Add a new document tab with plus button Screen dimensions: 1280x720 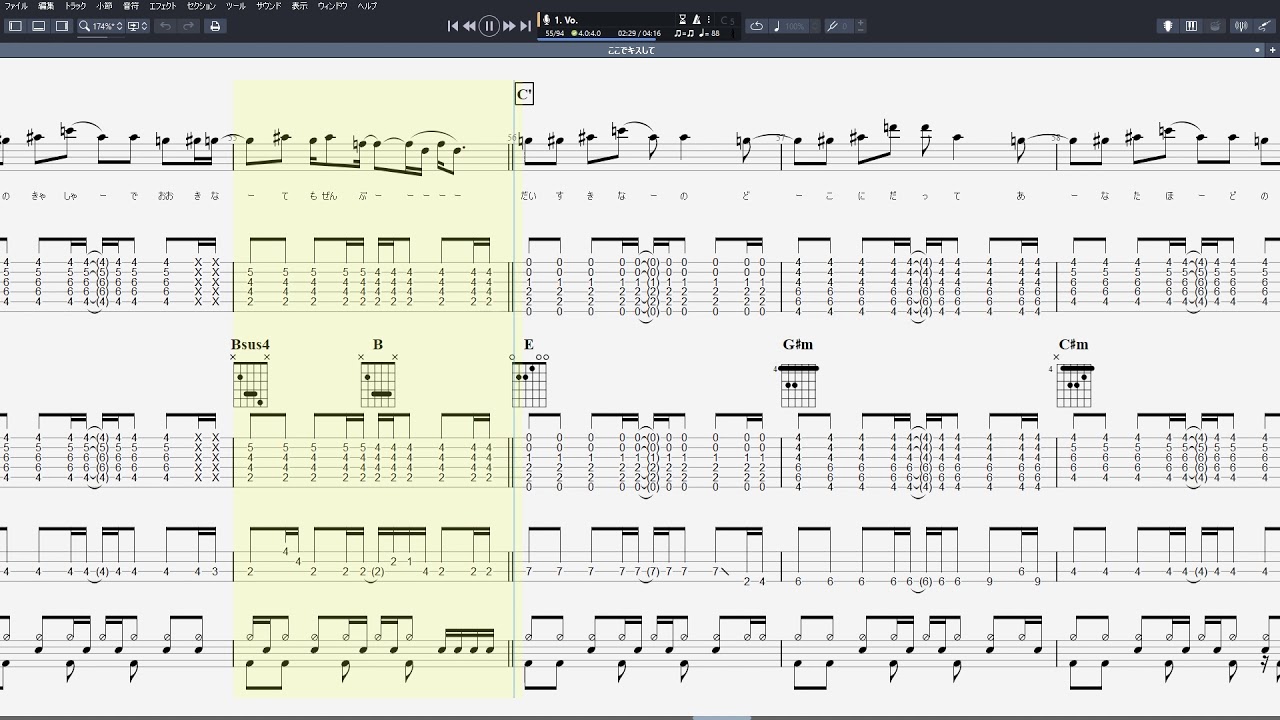[x=1270, y=50]
